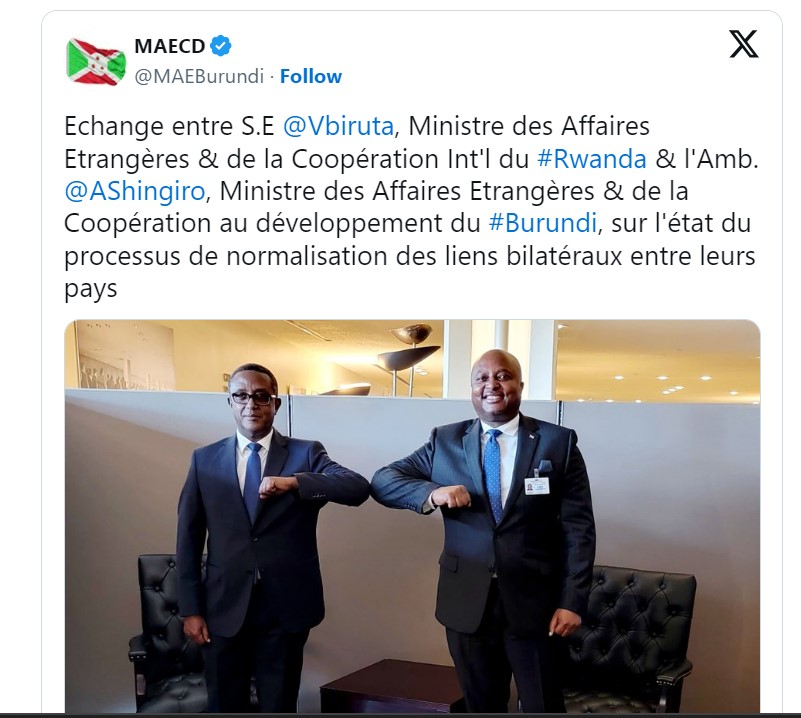The image size is (801, 718).
Task: Follow the MAECD account
Action: point(311,76)
